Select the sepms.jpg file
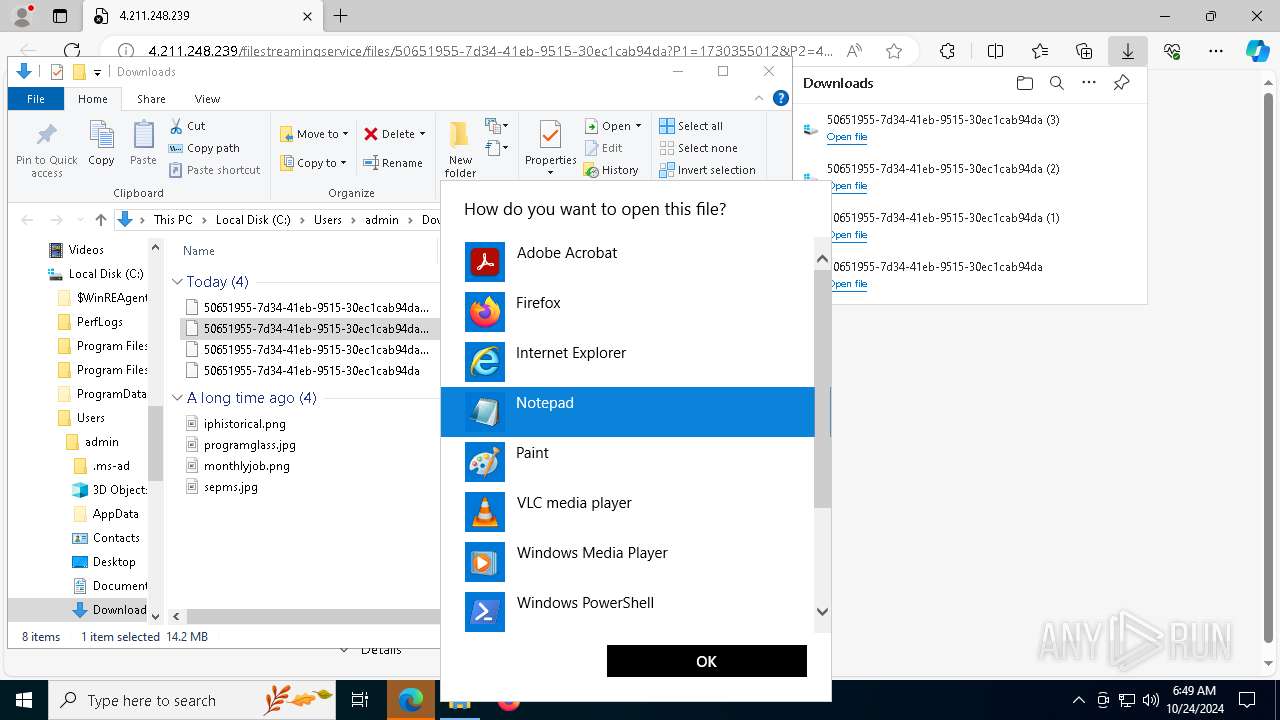Viewport: 1280px width, 720px height. [222, 487]
